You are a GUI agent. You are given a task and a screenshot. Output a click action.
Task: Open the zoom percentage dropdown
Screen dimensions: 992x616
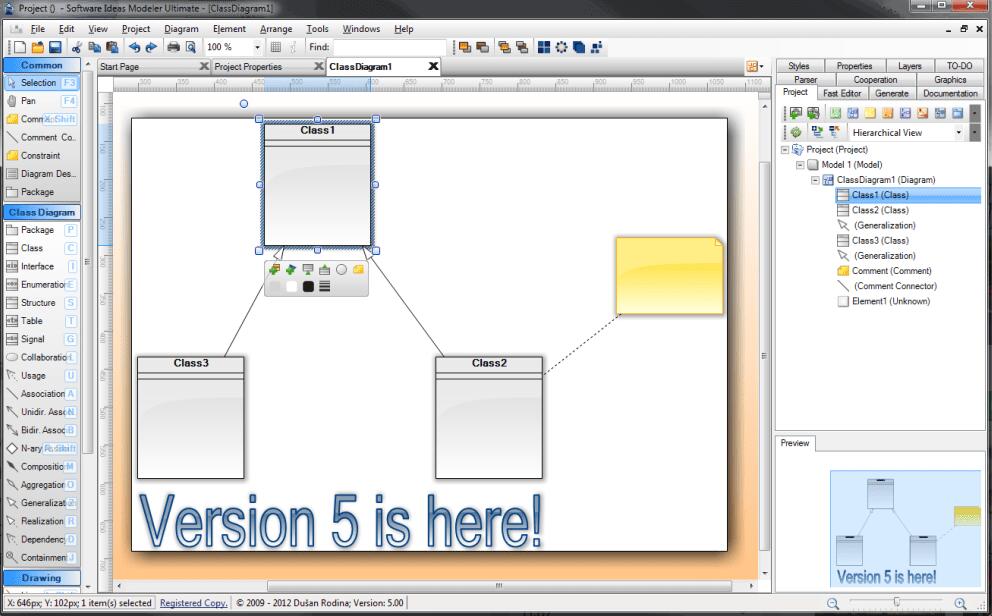click(257, 47)
